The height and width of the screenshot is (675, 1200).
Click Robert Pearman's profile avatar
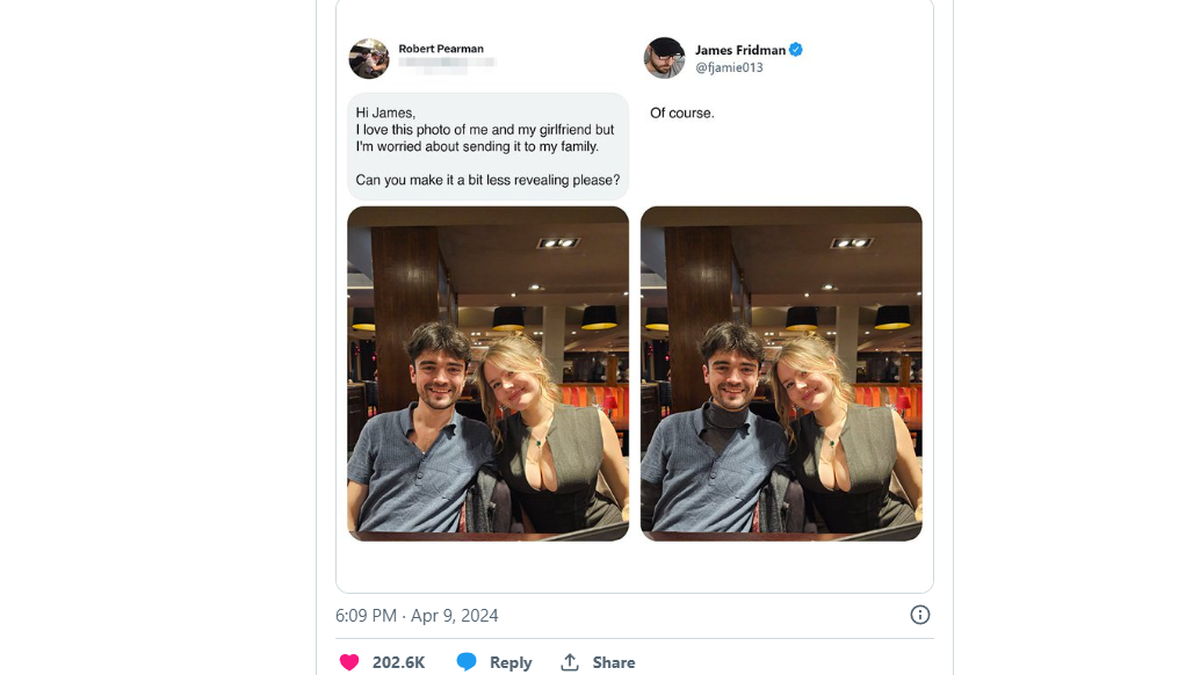[368, 58]
